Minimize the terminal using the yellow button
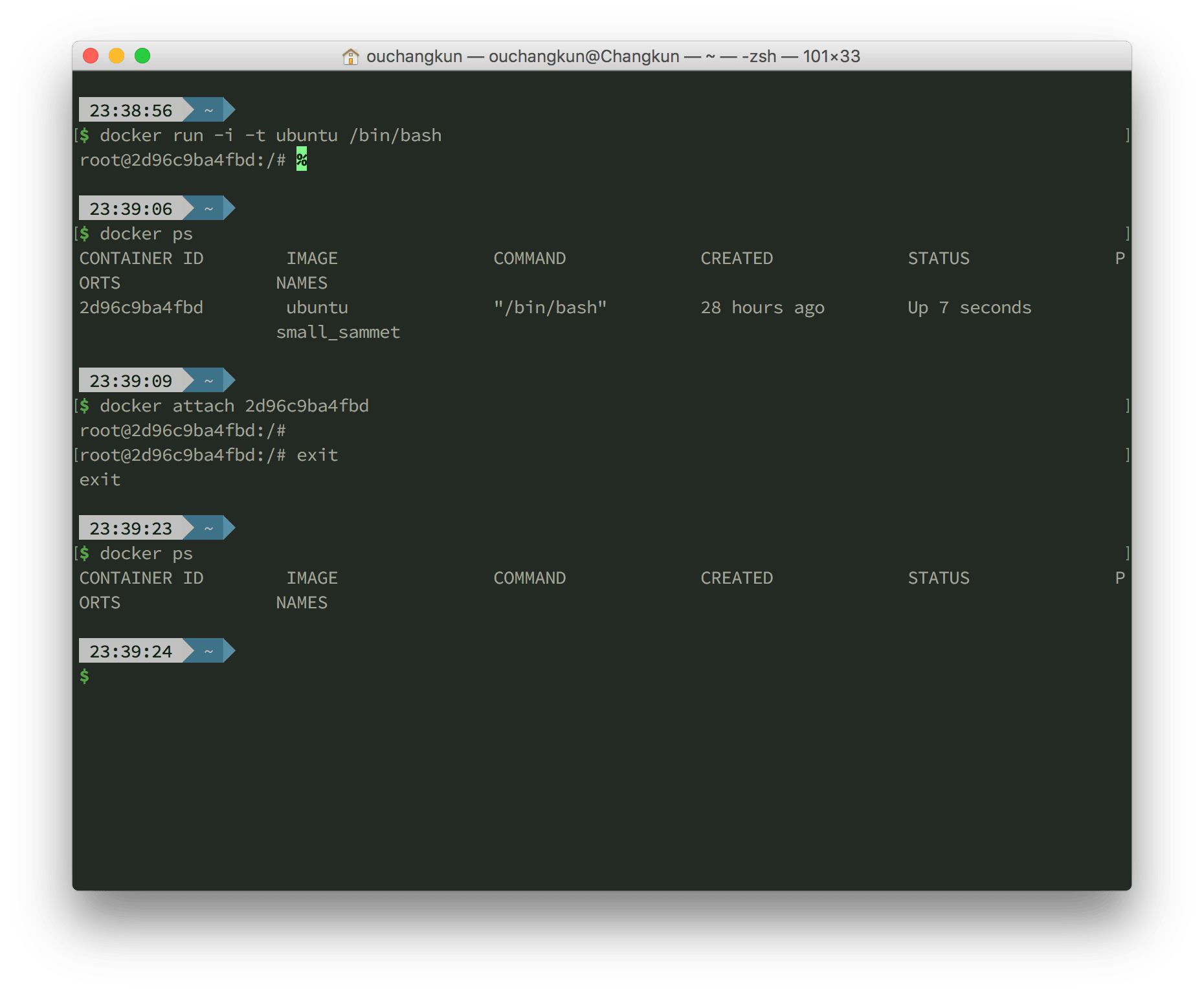 pyautogui.click(x=117, y=56)
